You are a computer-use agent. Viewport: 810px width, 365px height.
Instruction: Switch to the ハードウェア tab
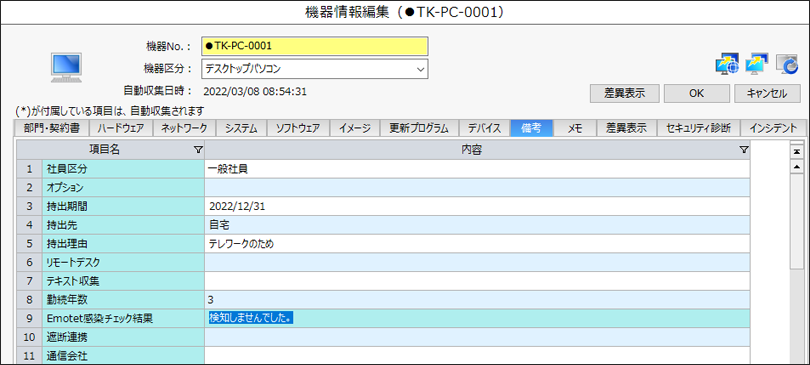coord(121,128)
